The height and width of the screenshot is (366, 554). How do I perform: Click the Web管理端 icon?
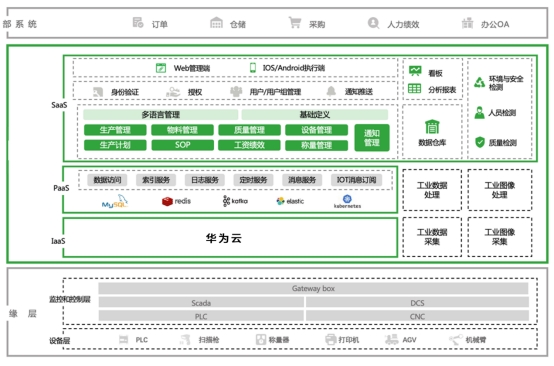pyautogui.click(x=161, y=67)
